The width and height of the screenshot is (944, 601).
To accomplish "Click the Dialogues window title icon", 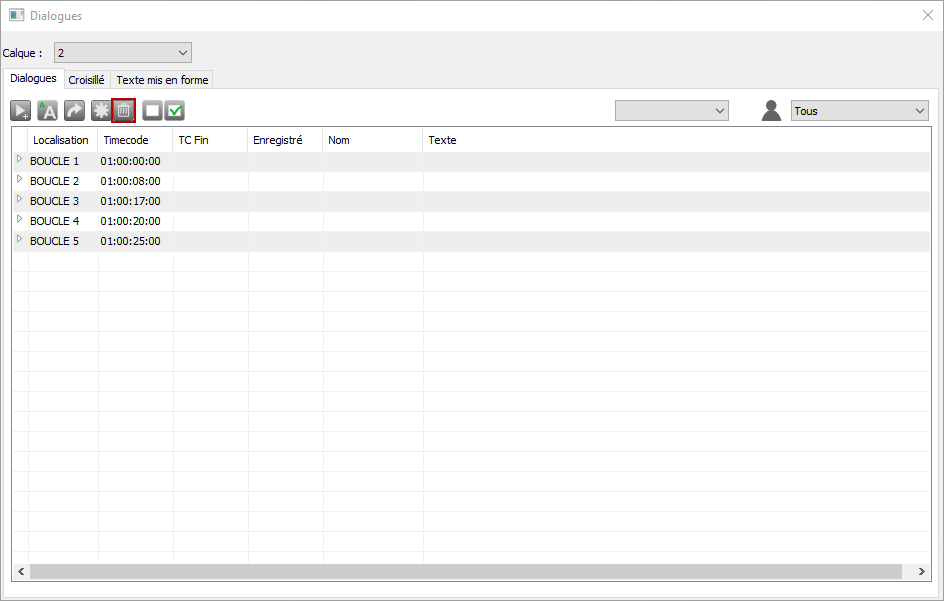I will click(16, 16).
